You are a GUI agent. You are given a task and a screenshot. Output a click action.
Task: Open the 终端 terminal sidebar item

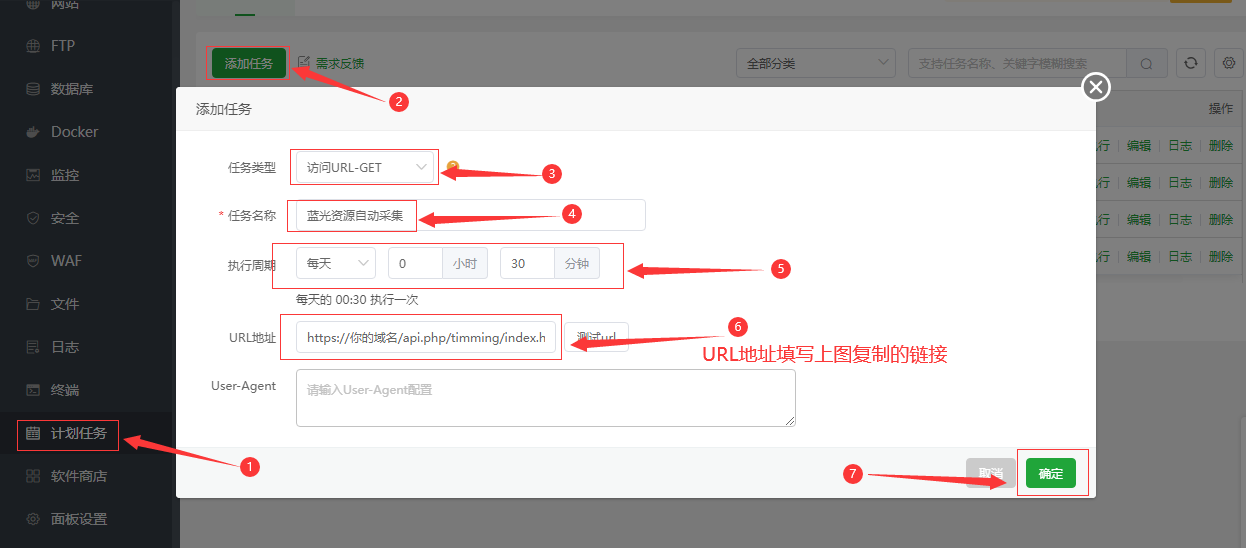tap(64, 390)
